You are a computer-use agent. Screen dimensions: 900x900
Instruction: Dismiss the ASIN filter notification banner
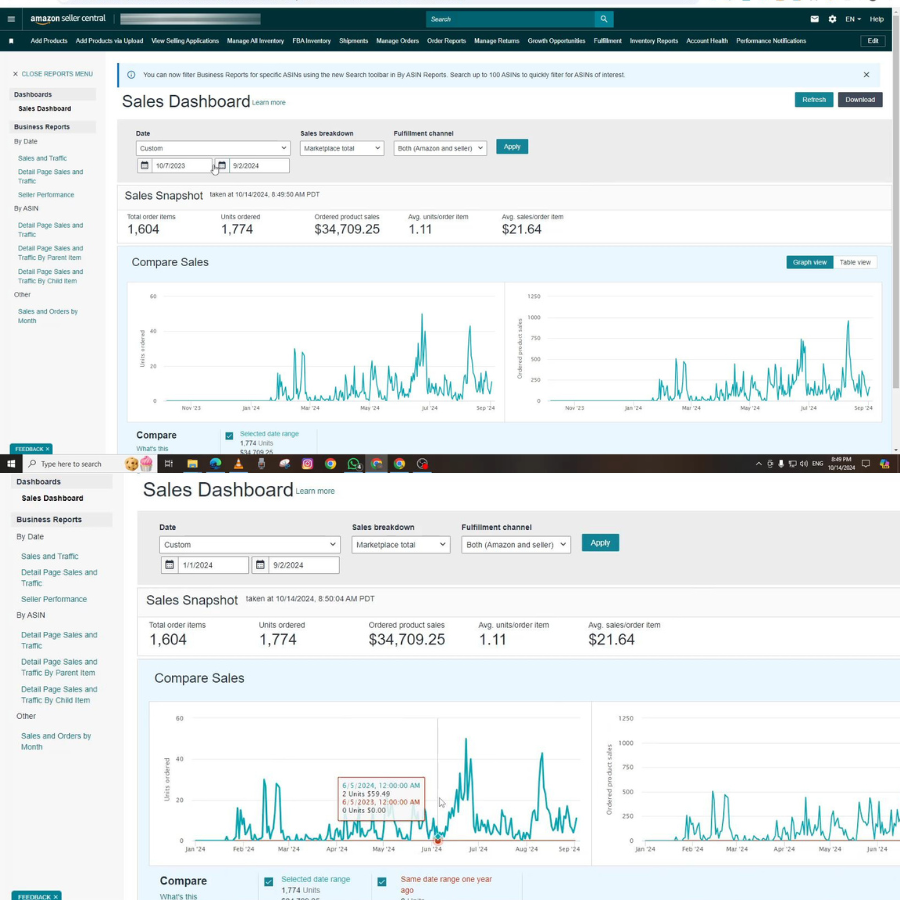(x=866, y=75)
